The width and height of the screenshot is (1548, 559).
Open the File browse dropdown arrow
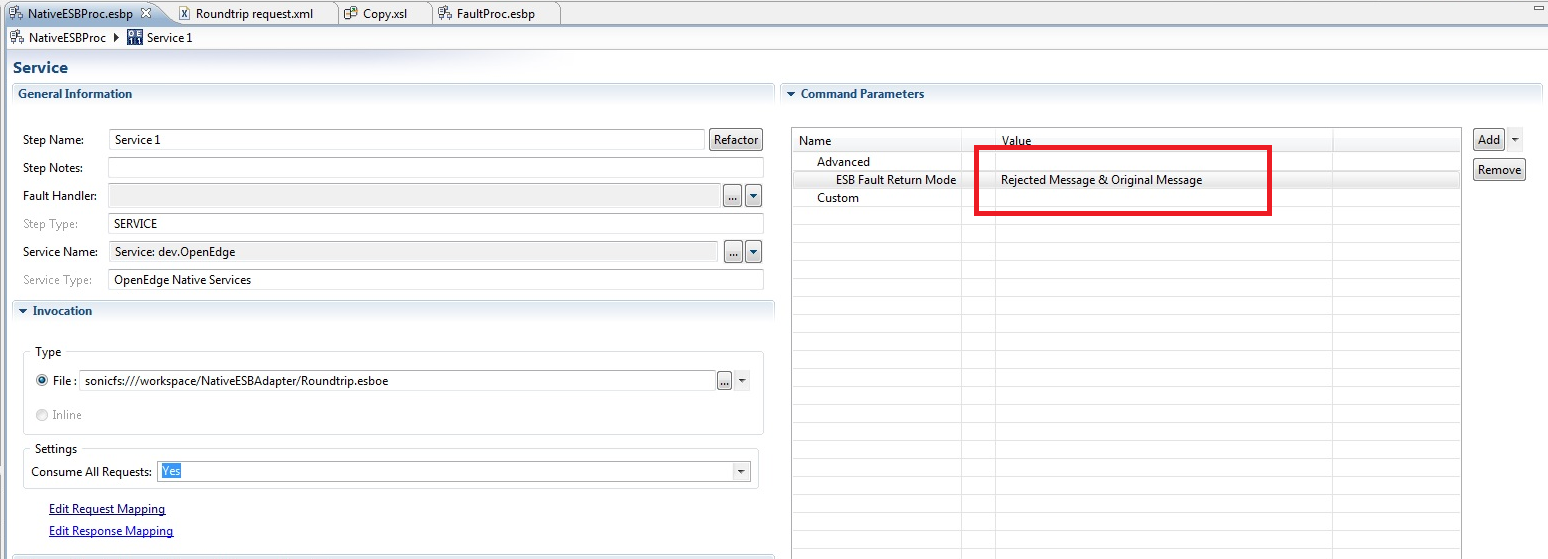[x=742, y=380]
